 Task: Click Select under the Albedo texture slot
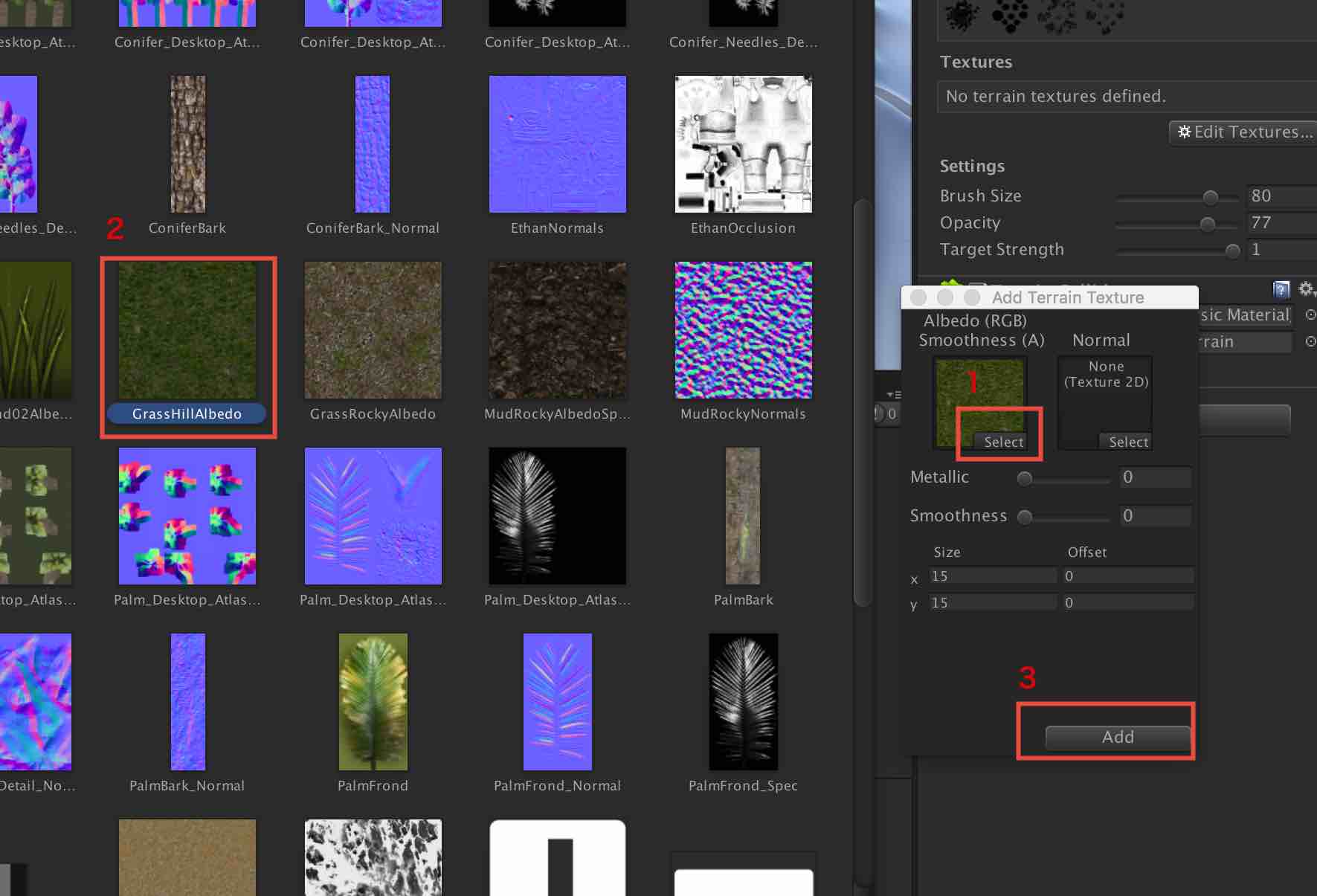(x=1003, y=442)
